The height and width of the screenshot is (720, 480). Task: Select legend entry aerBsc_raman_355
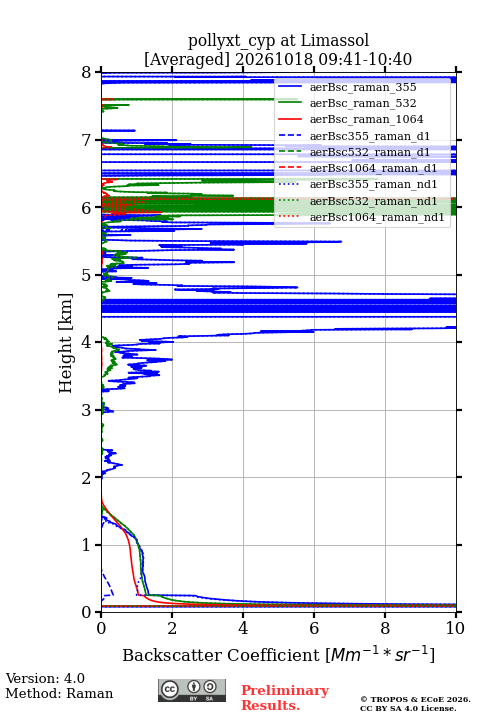(x=363, y=87)
